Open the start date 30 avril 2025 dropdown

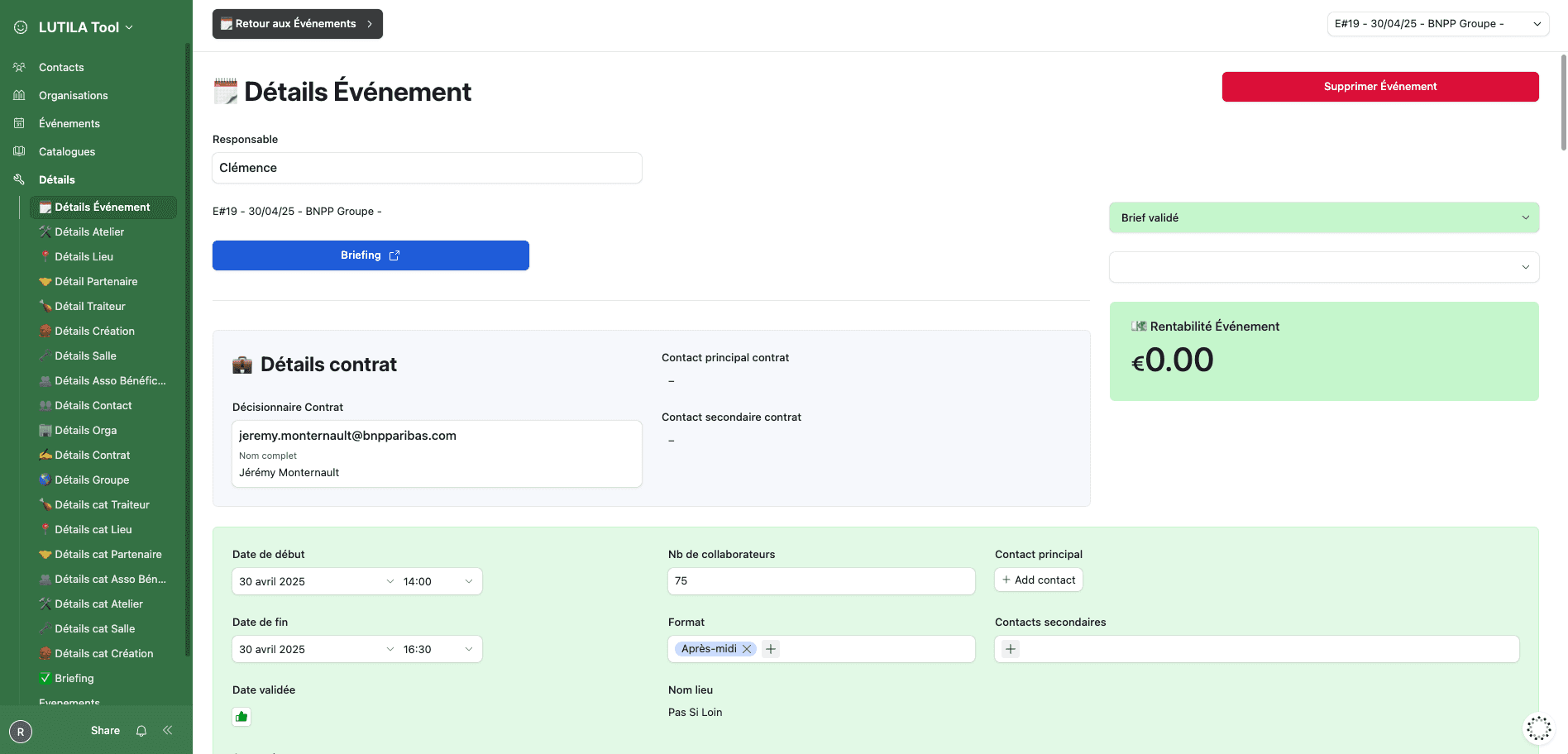click(316, 581)
